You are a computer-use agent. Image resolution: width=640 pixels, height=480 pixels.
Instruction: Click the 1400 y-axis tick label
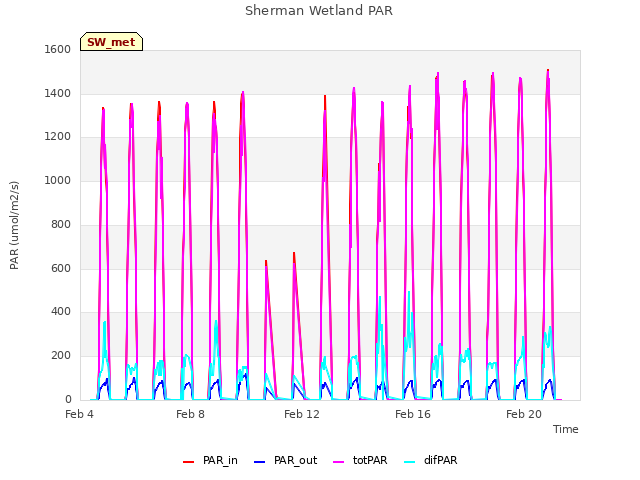(x=58, y=93)
